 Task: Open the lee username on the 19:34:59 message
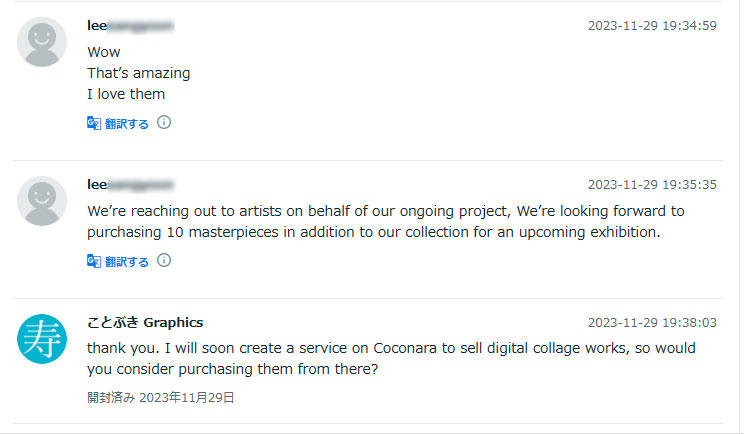click(x=131, y=25)
